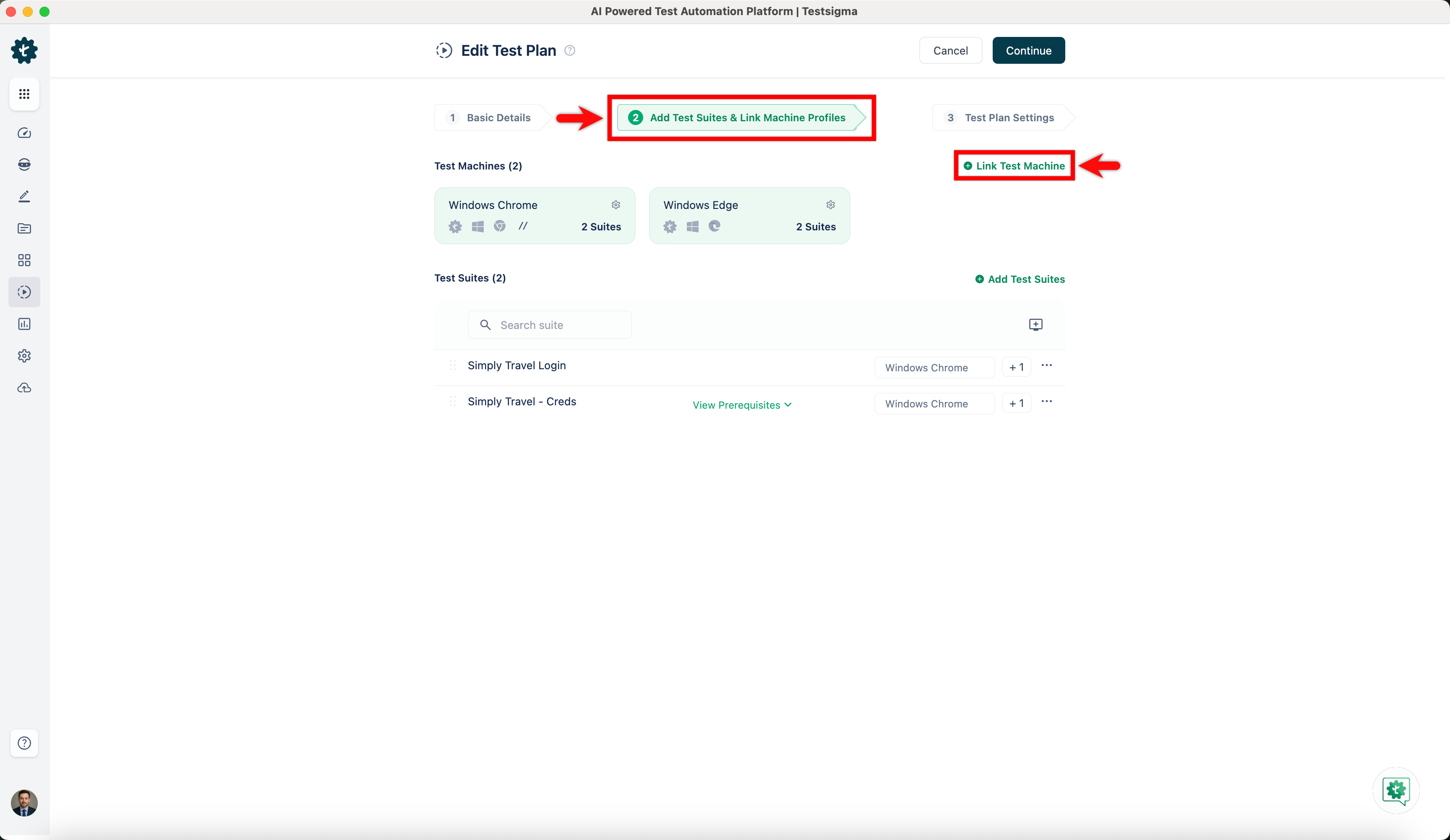The height and width of the screenshot is (840, 1450).
Task: Click the add machine monitor icon
Action: [x=1035, y=324]
